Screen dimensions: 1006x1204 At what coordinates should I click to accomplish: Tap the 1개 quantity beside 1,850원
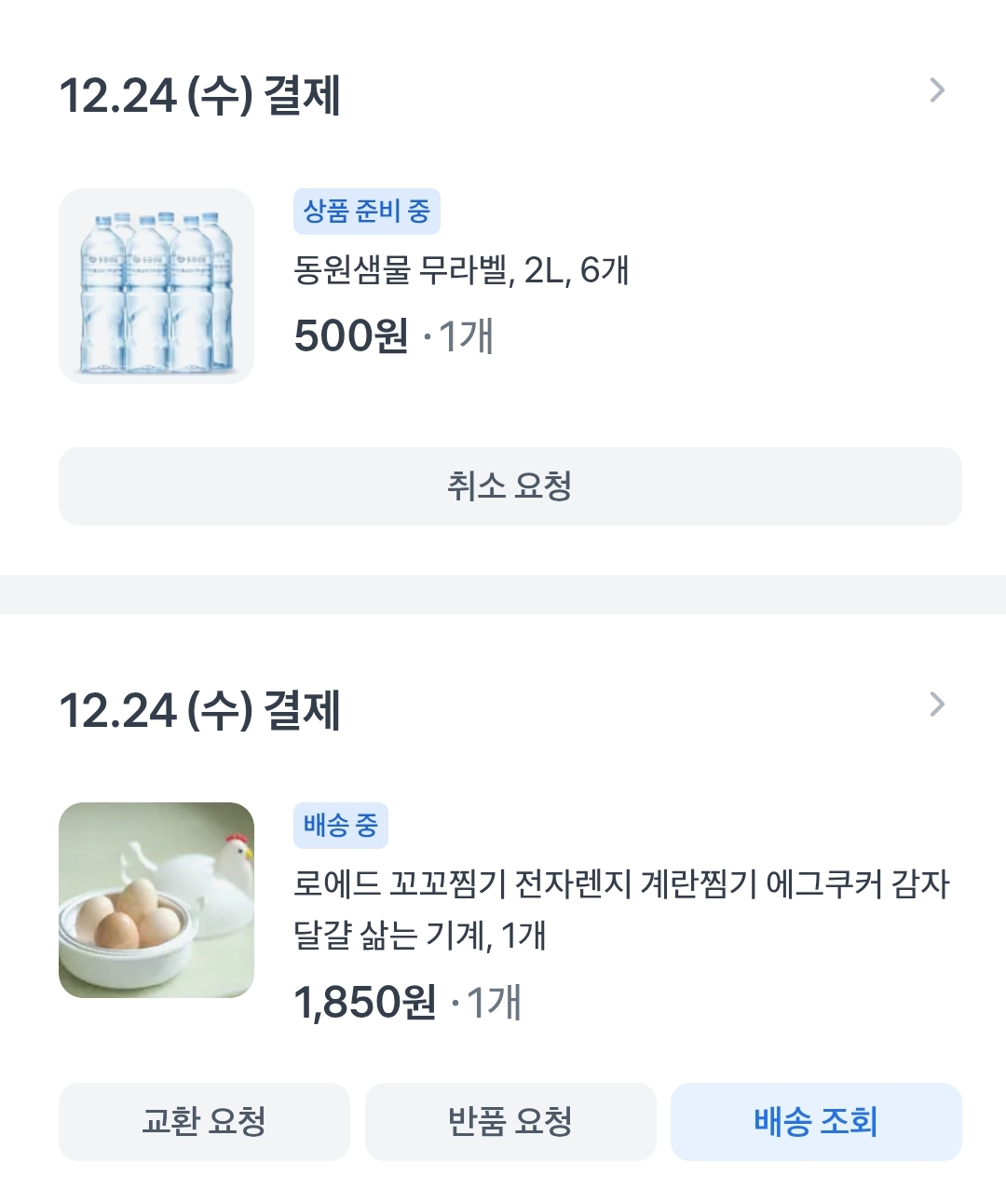click(x=493, y=1003)
